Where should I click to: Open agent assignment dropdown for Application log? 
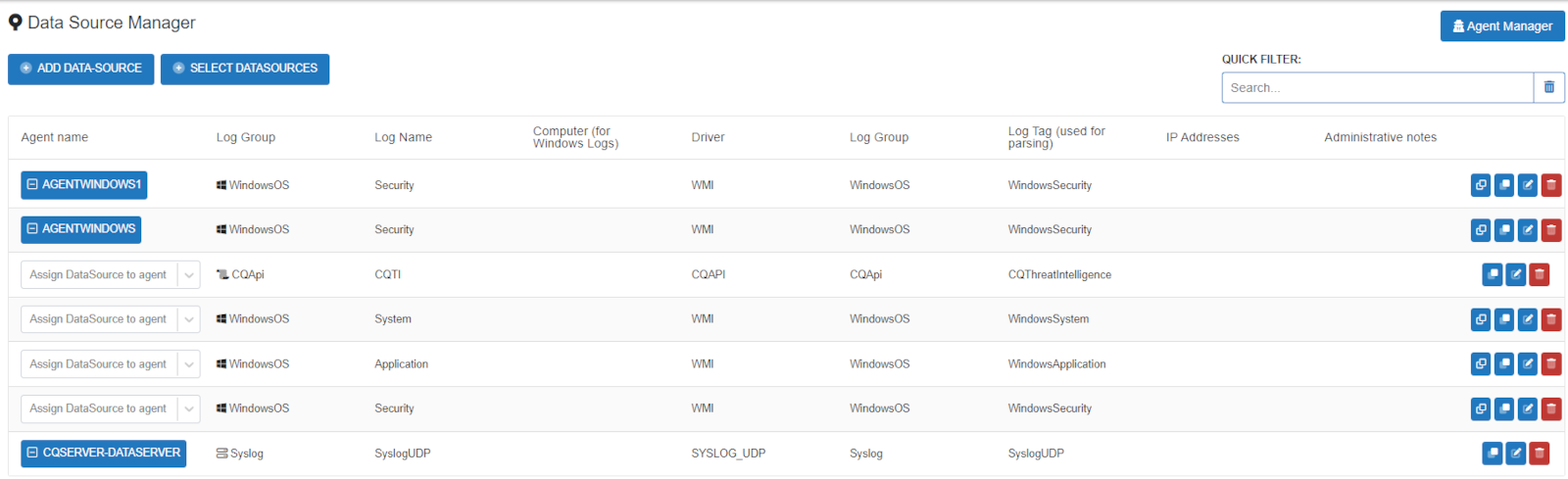[x=111, y=364]
